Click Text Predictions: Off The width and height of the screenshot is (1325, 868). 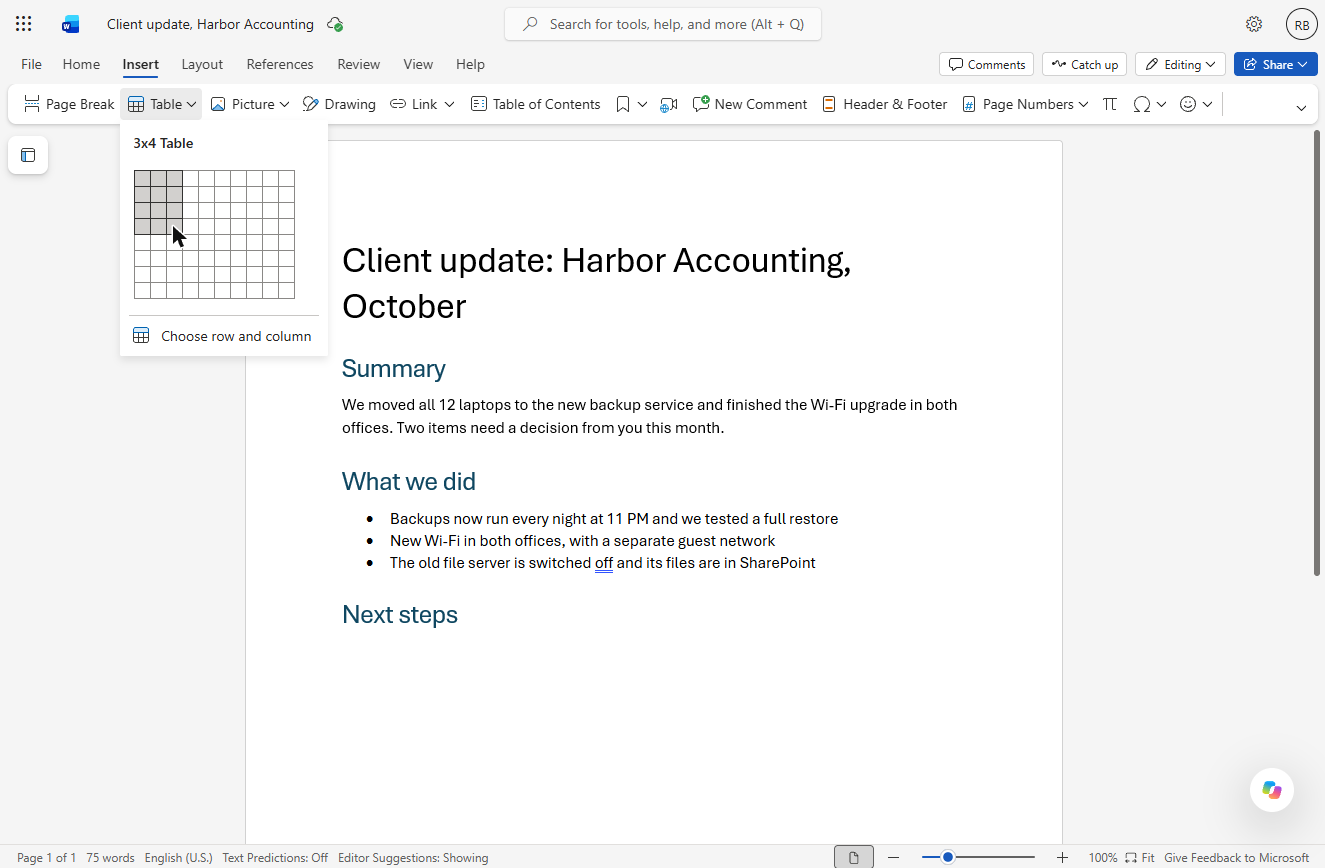[x=275, y=857]
